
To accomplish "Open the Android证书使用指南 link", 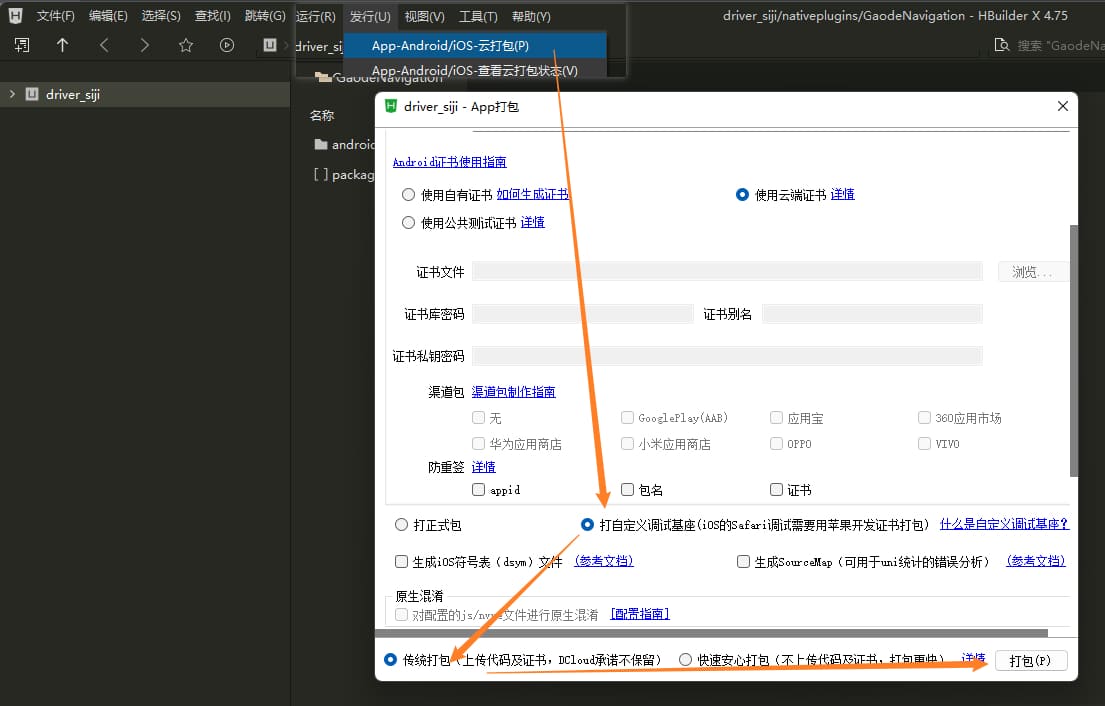I will click(449, 162).
